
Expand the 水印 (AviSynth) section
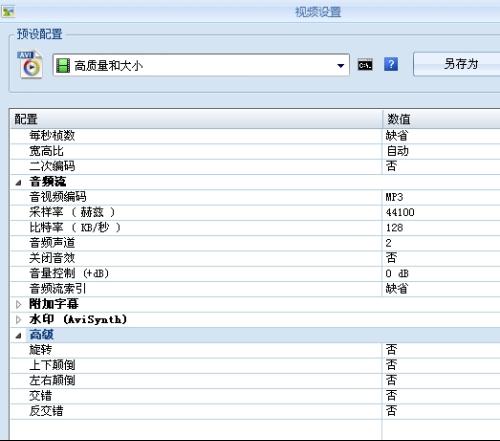click(x=19, y=320)
